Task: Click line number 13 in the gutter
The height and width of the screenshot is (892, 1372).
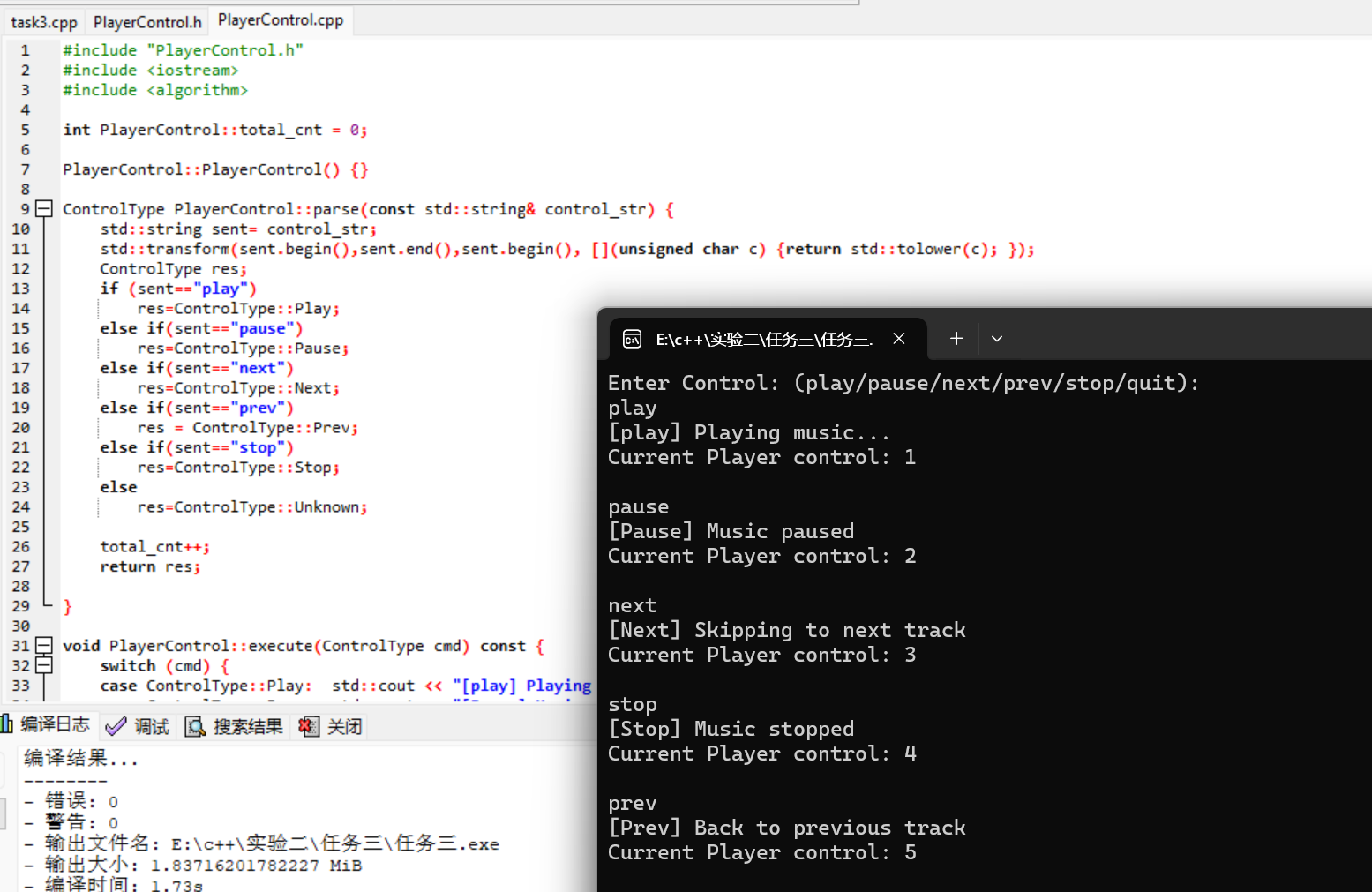Action: (20, 289)
